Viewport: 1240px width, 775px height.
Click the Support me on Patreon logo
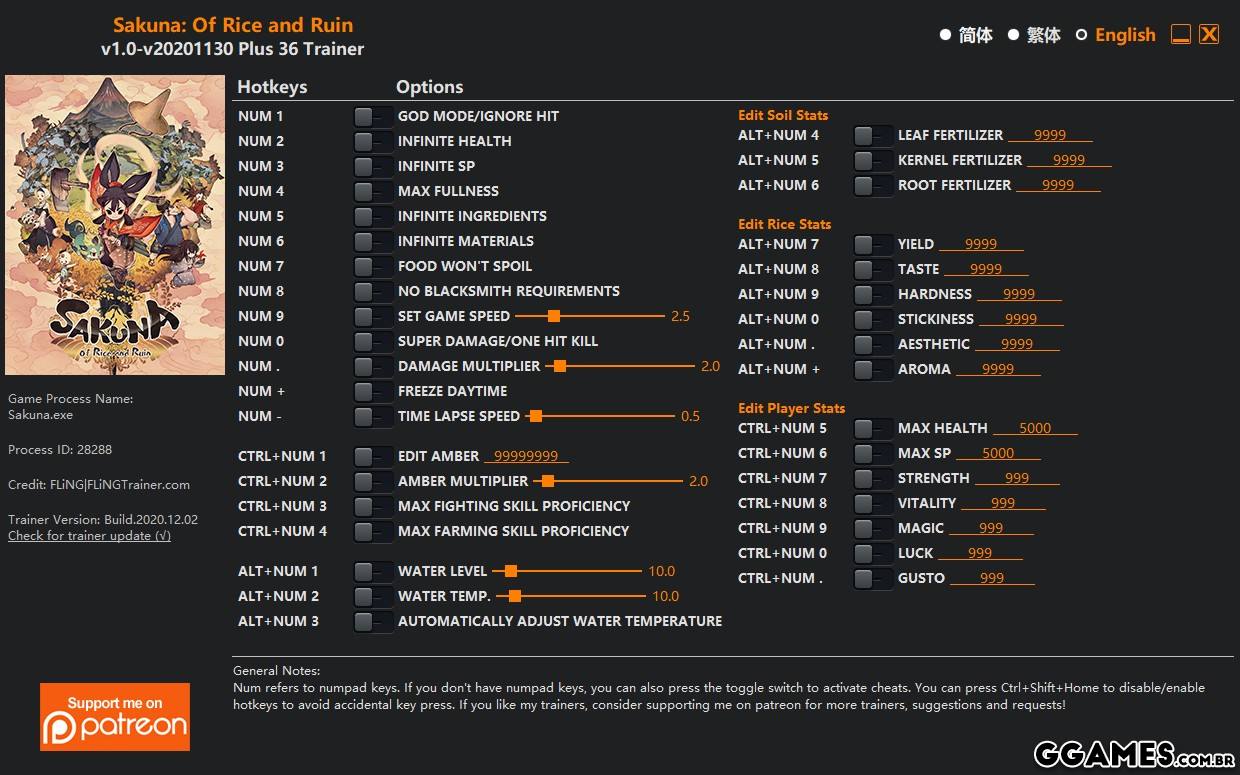115,716
